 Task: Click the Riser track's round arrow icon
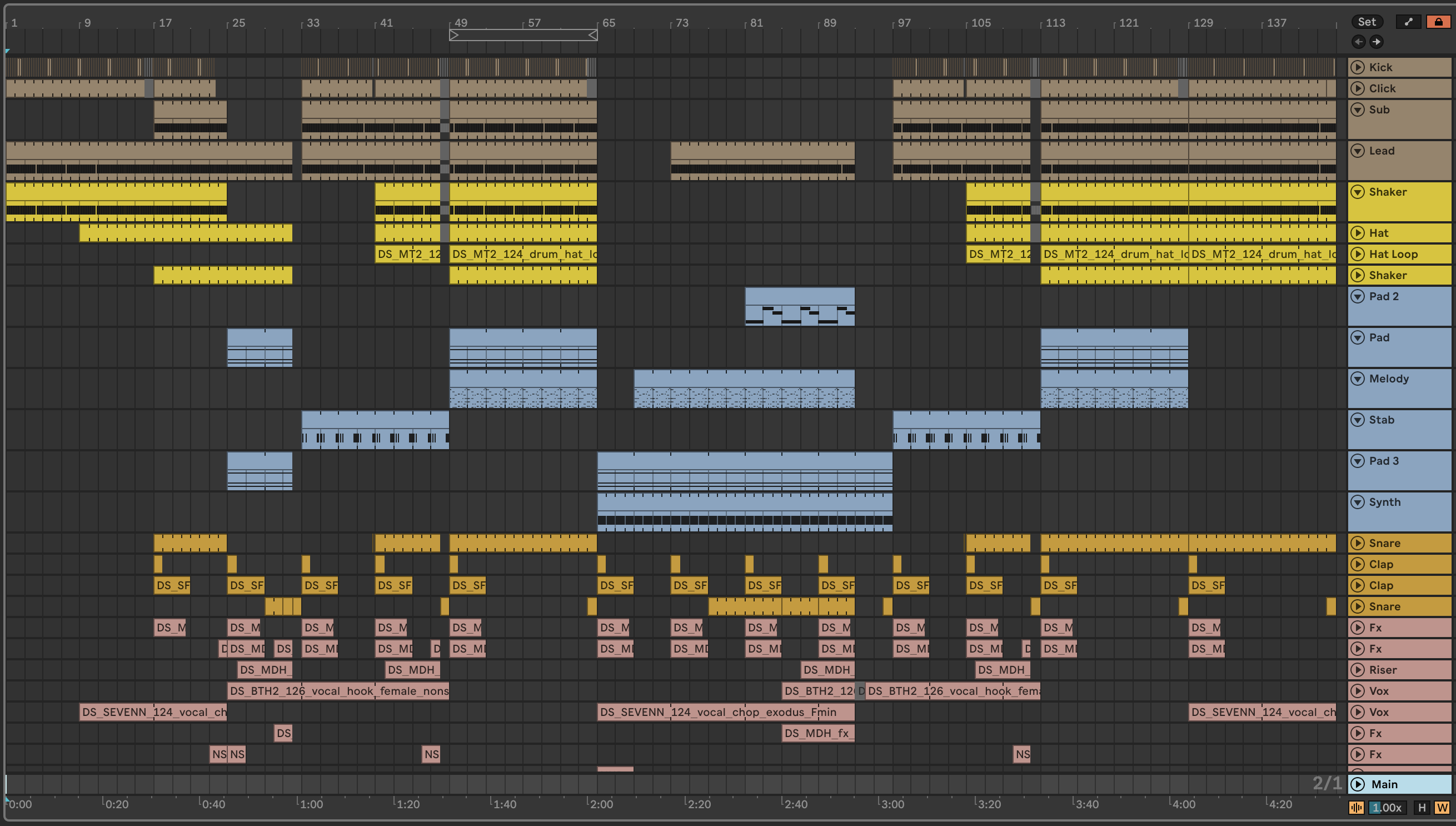[x=1357, y=669]
